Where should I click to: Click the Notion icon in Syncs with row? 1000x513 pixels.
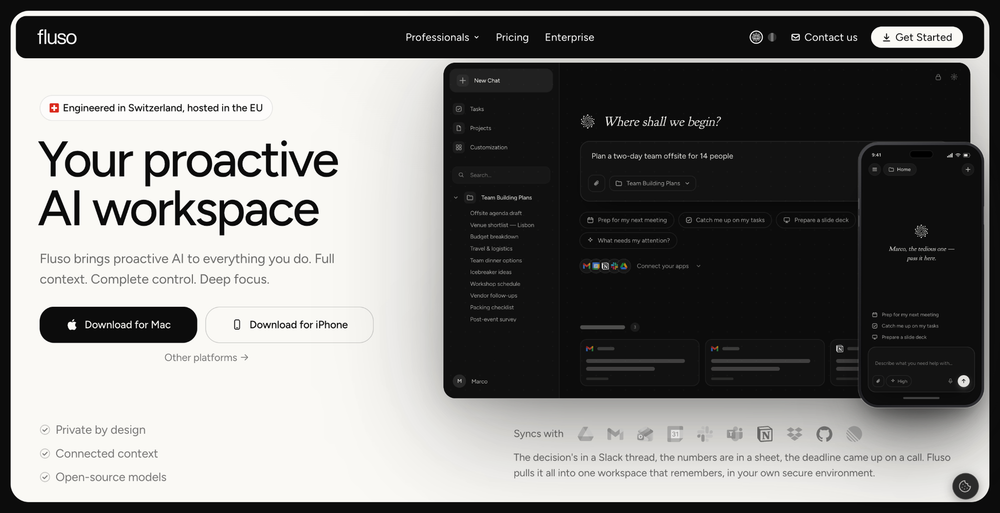tap(765, 434)
